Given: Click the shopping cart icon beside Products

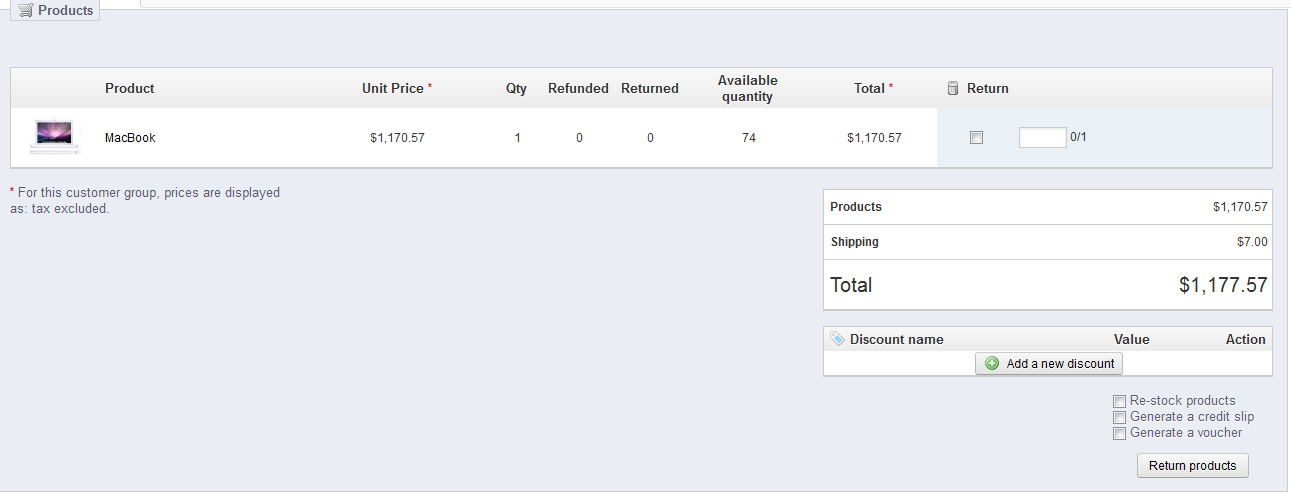Looking at the screenshot, I should click(x=26, y=10).
